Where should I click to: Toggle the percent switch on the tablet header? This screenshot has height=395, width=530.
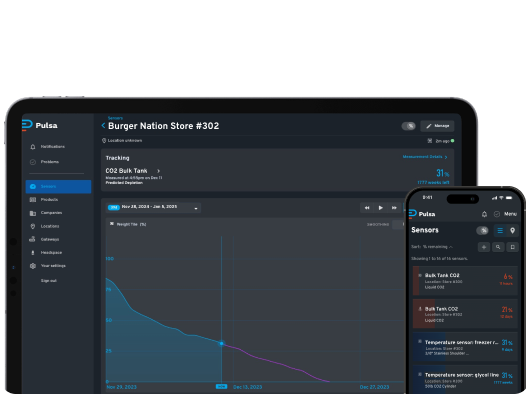(409, 126)
